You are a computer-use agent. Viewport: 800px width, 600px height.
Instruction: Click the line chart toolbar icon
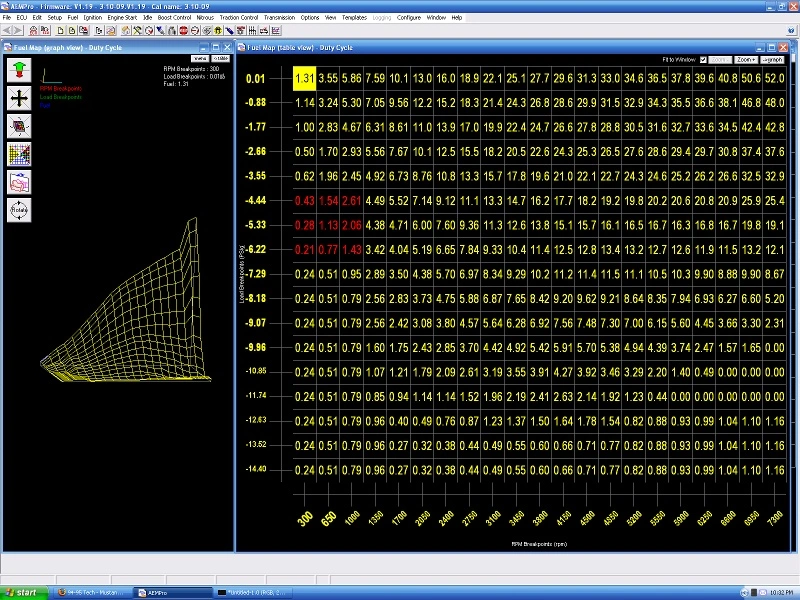pos(276,31)
